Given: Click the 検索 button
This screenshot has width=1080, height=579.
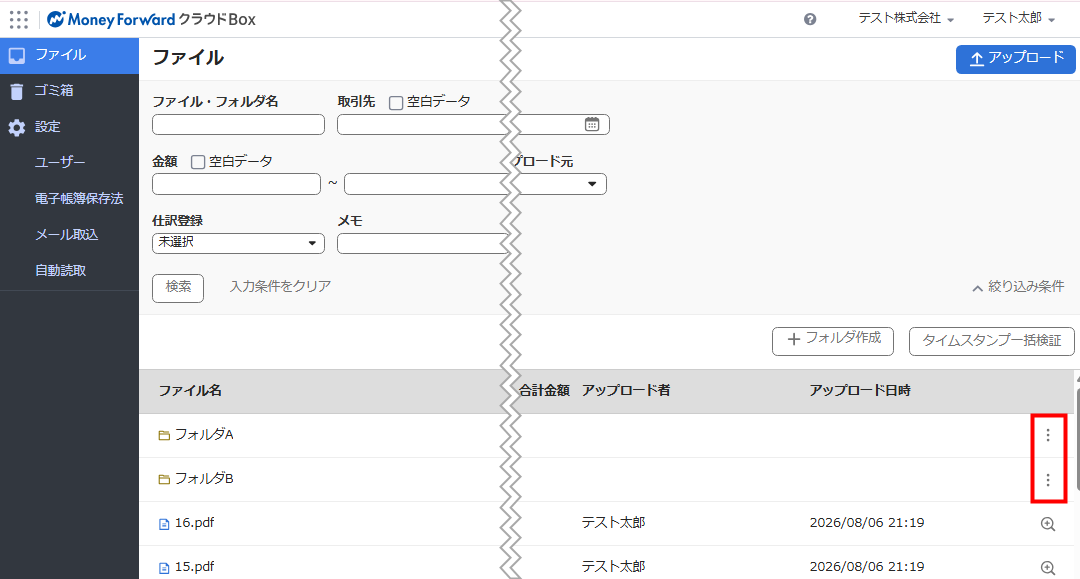Looking at the screenshot, I should pos(178,288).
